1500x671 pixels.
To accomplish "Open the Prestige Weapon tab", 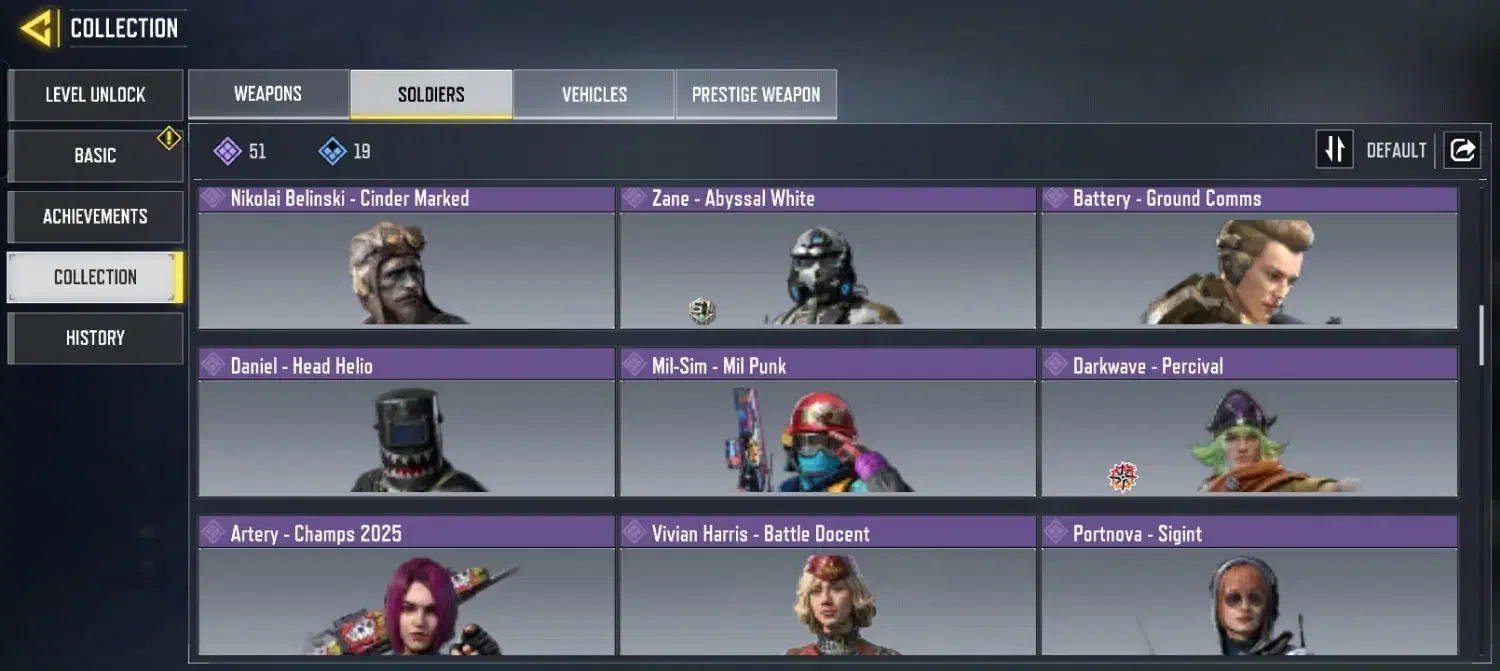I will (756, 94).
